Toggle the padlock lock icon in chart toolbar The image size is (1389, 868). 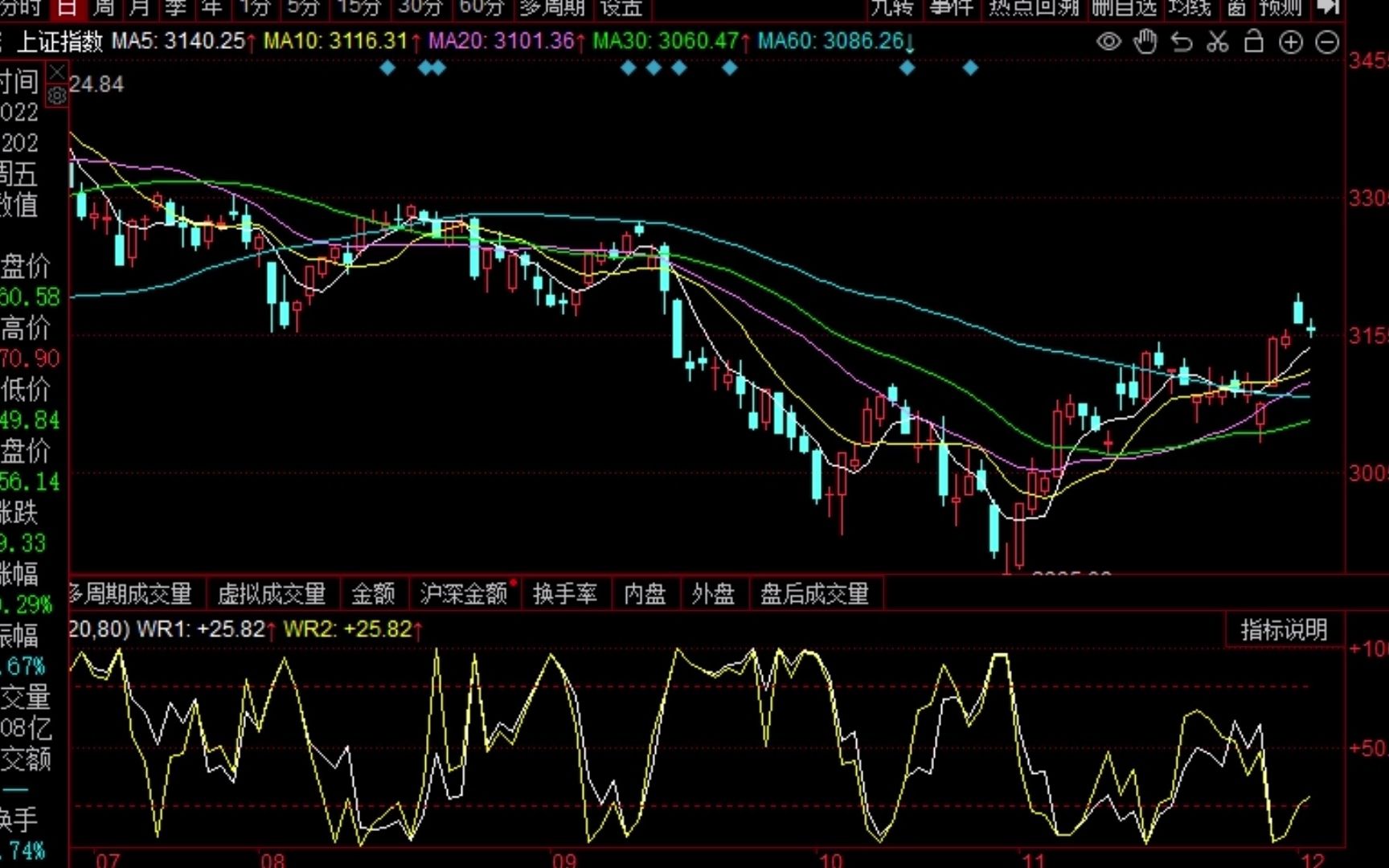pyautogui.click(x=1254, y=41)
